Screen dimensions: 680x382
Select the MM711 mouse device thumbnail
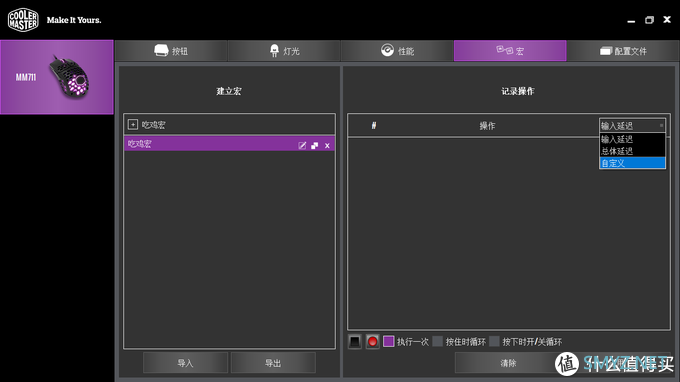coord(57,77)
